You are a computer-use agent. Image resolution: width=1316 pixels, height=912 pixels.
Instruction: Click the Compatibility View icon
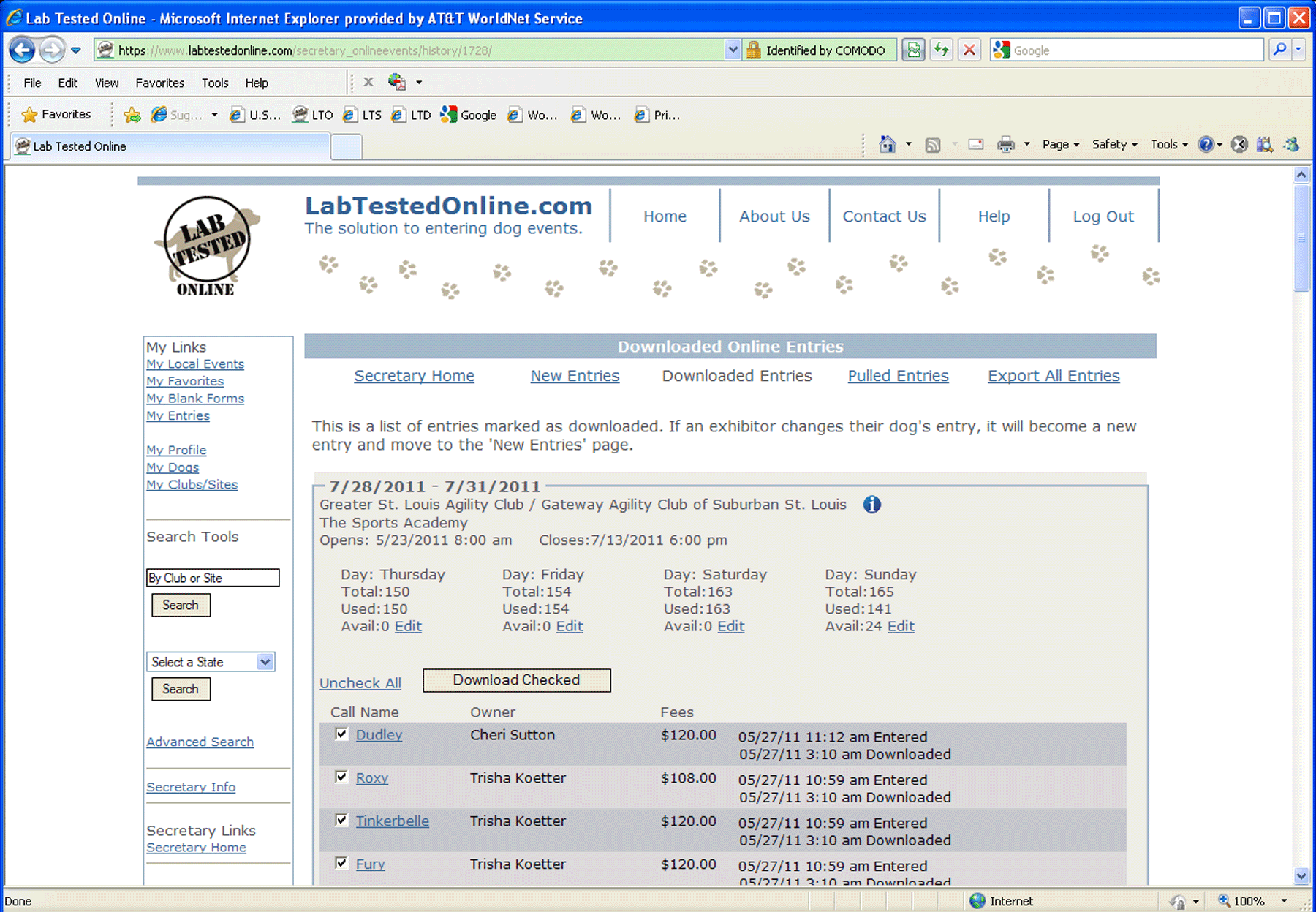[913, 50]
